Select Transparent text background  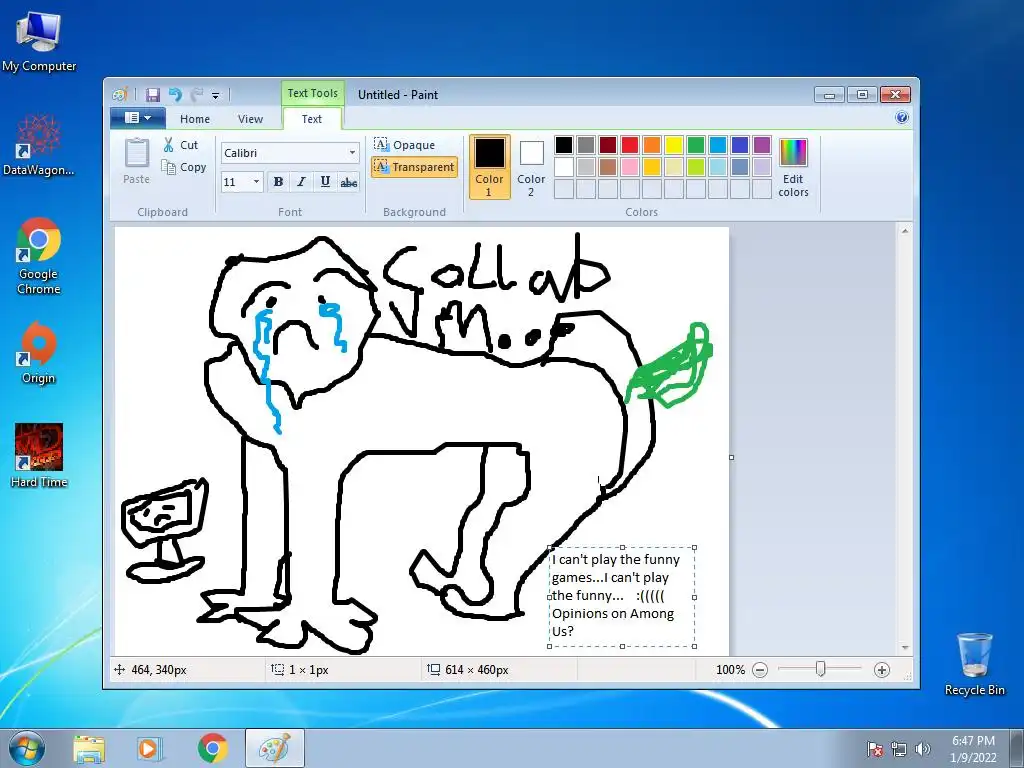coord(414,167)
